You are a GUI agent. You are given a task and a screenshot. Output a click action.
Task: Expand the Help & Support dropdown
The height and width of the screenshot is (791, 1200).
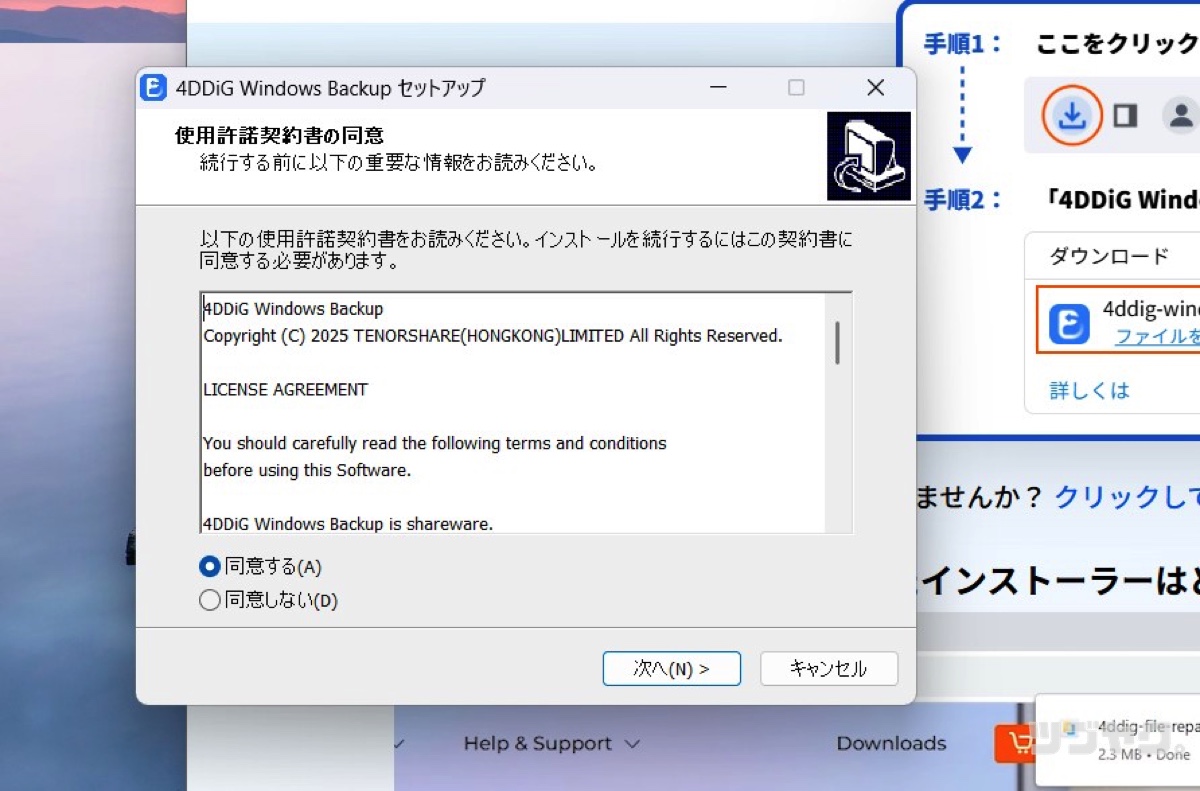click(x=632, y=744)
